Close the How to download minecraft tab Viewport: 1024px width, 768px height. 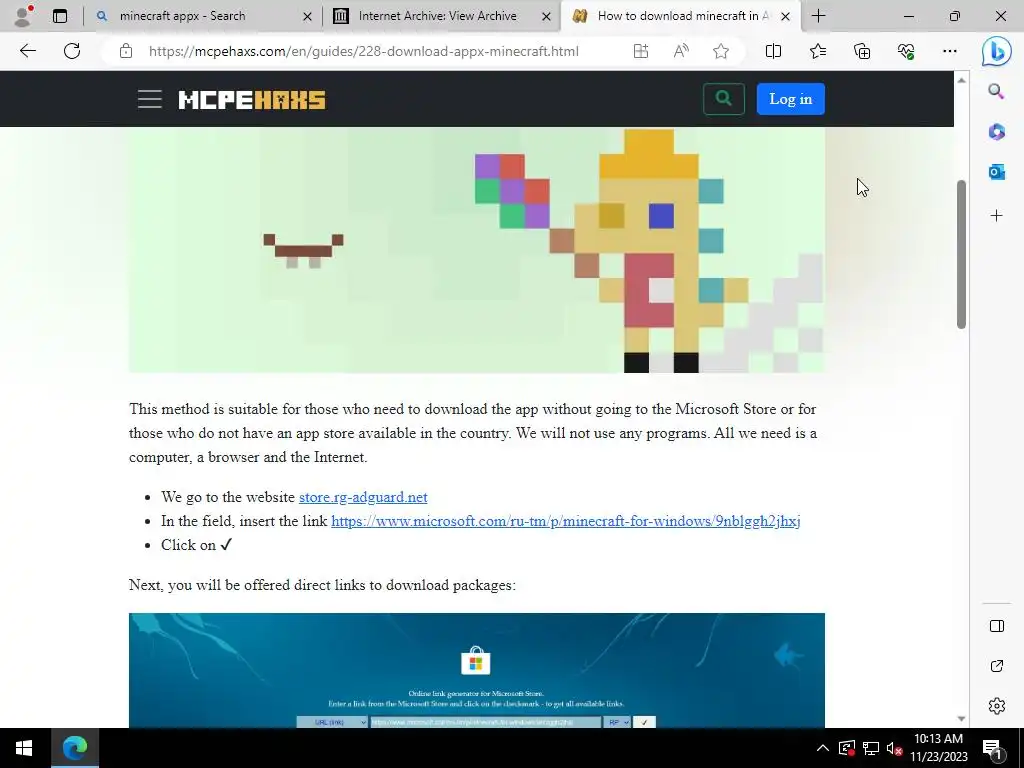(x=786, y=16)
